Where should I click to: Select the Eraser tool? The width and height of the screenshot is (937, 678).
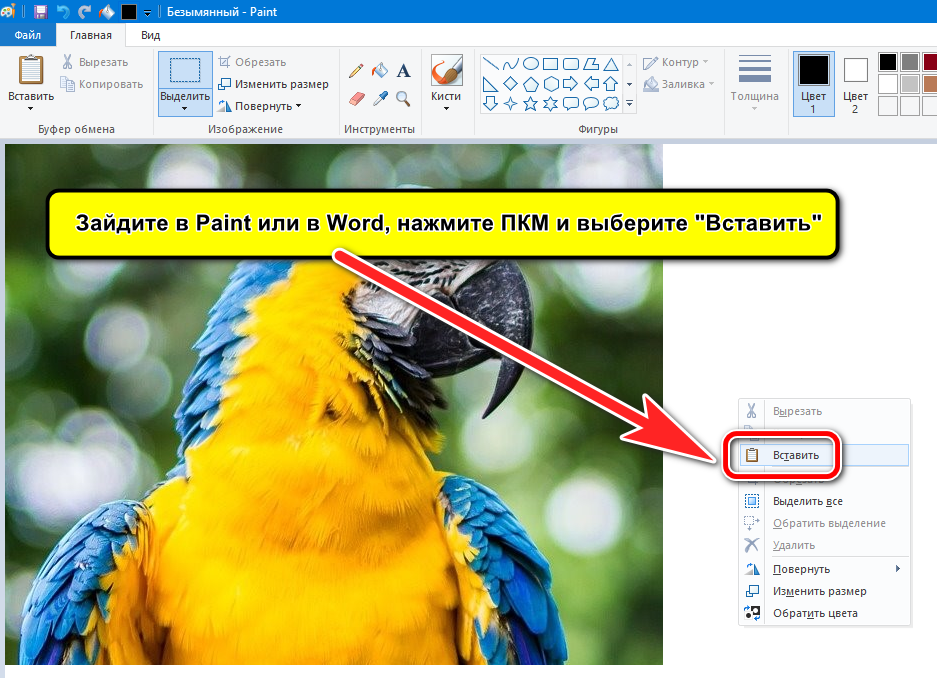pyautogui.click(x=356, y=98)
